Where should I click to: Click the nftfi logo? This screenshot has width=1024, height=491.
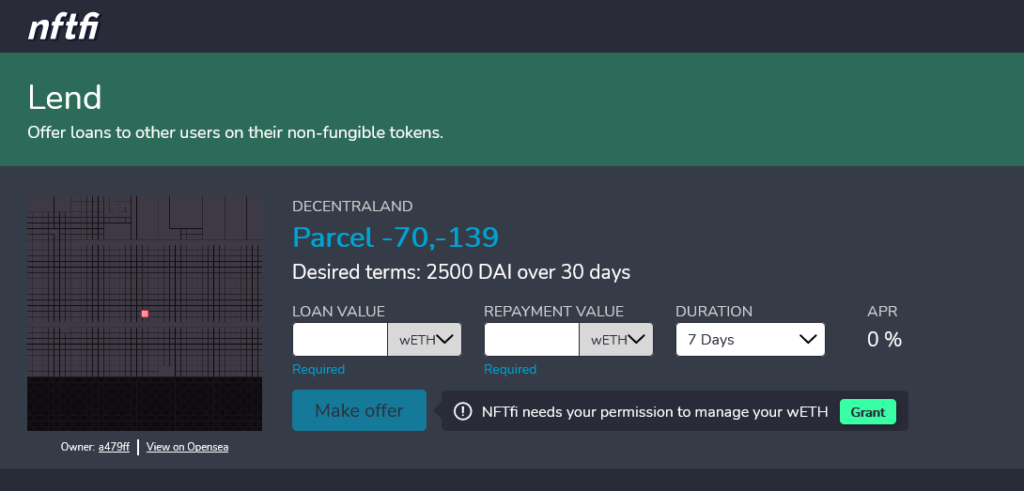[x=63, y=27]
